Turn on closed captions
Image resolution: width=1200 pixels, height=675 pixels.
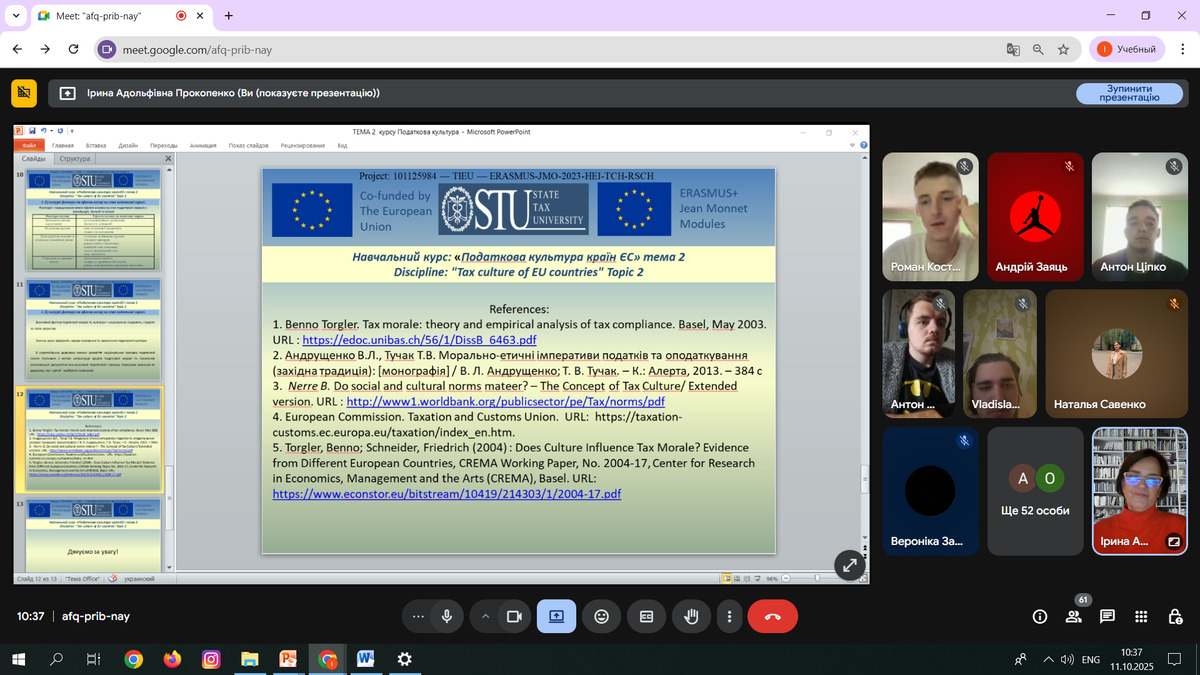[646, 617]
